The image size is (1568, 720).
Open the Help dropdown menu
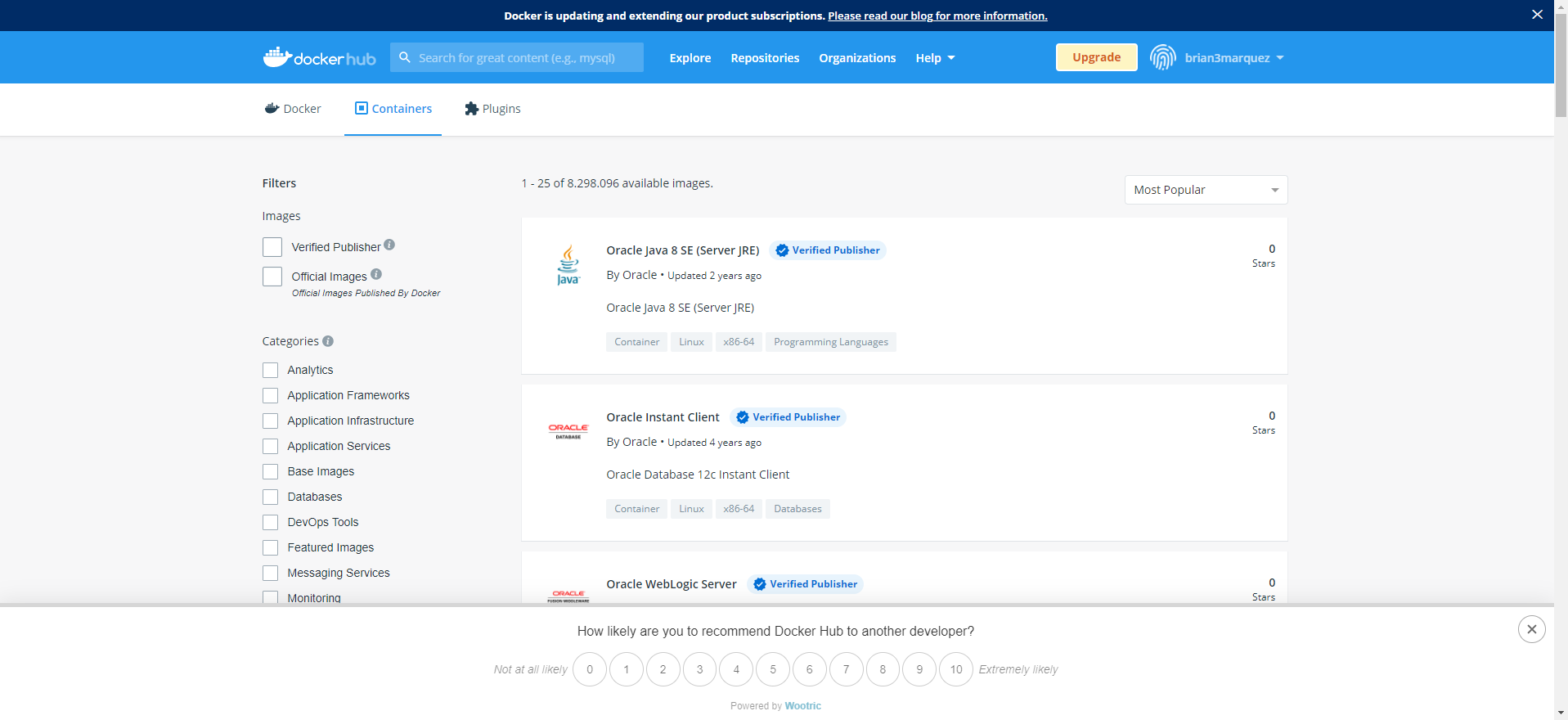click(x=935, y=58)
